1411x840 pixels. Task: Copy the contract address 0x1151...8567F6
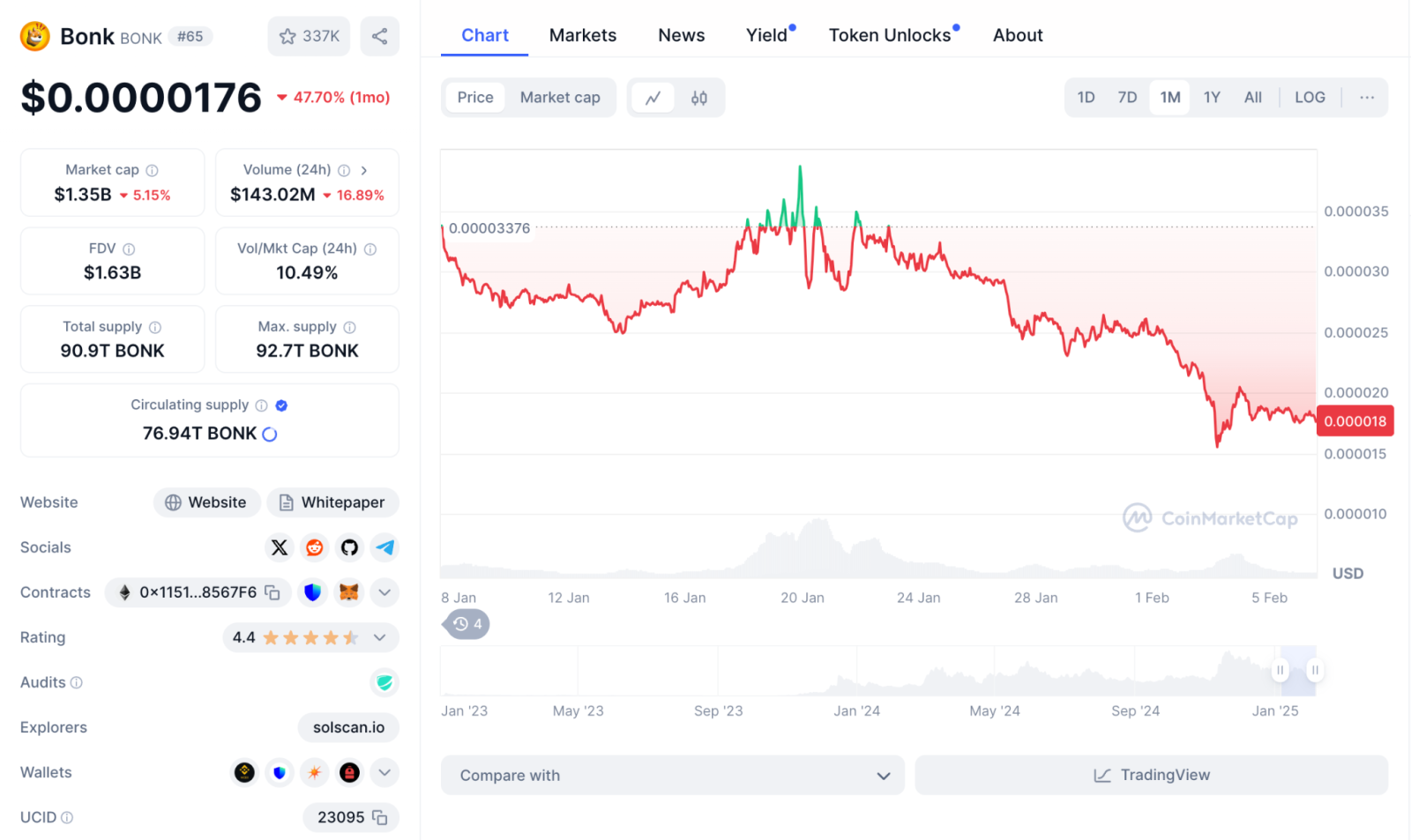pyautogui.click(x=272, y=592)
